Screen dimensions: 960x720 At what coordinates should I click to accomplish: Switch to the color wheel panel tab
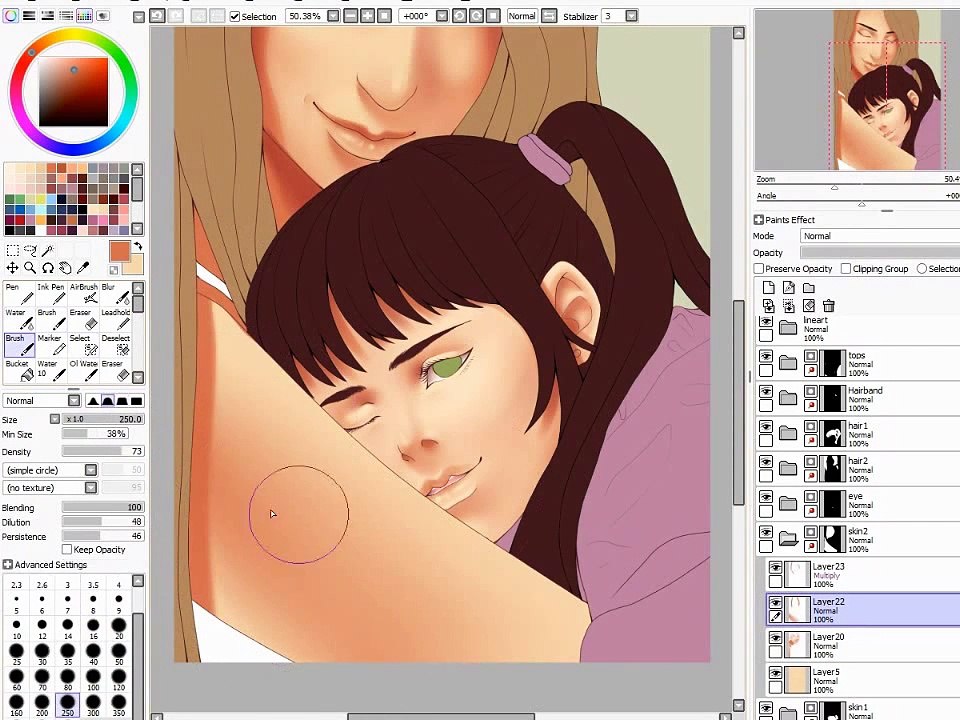tap(11, 16)
